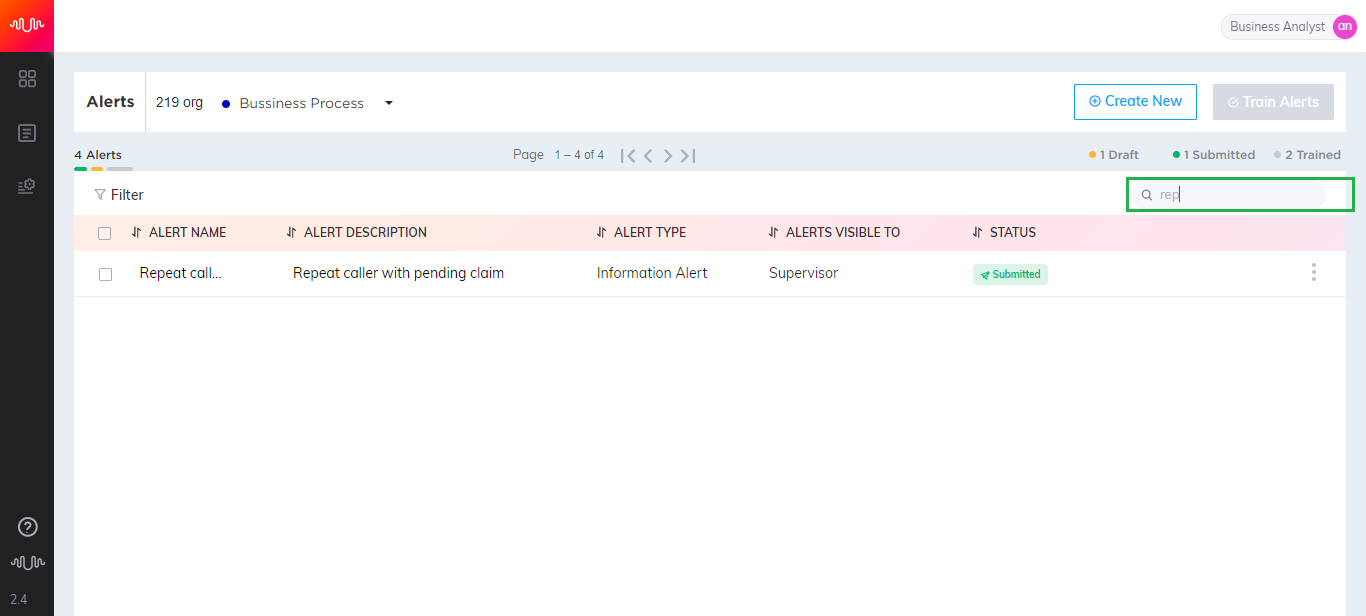Click the version number 2.4
1366x616 pixels.
click(x=19, y=599)
